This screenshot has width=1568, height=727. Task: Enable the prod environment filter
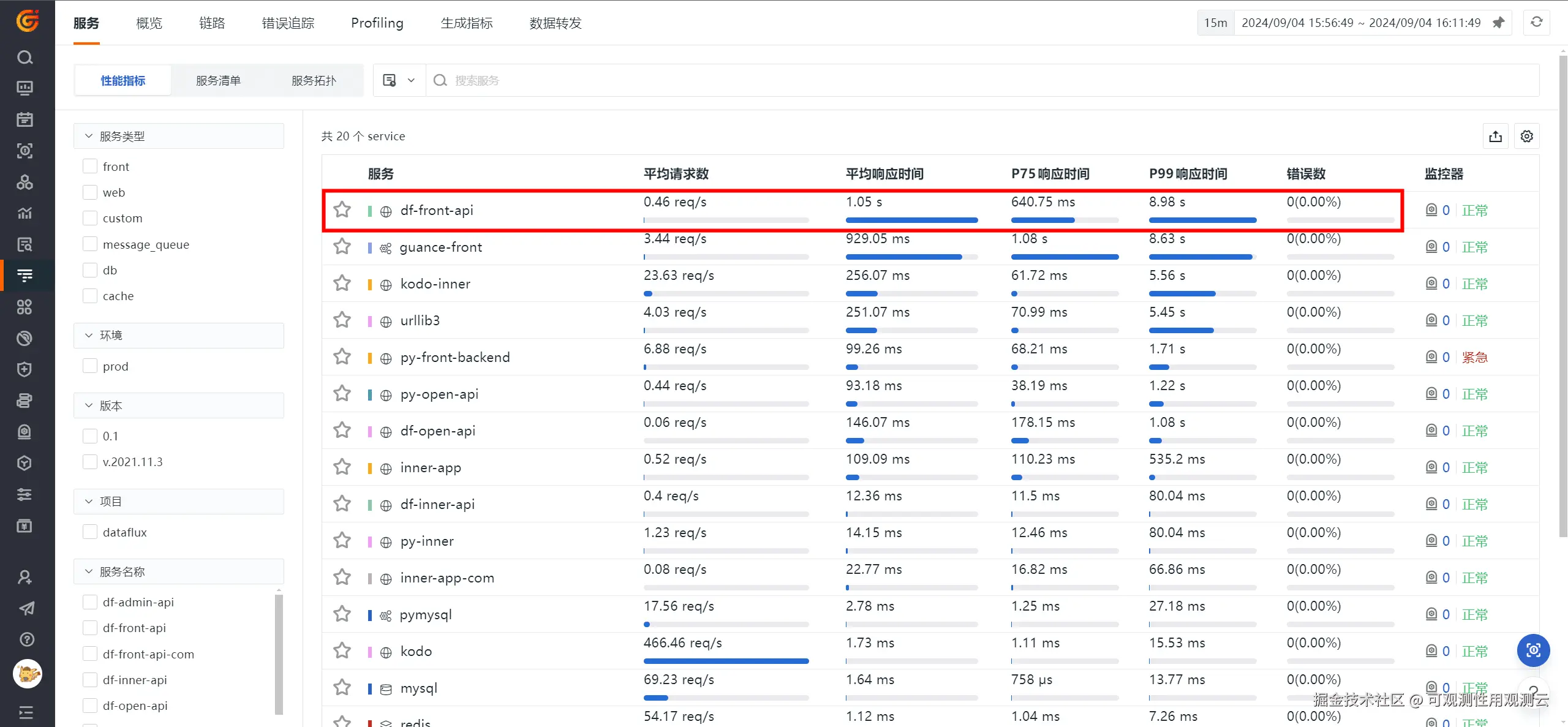90,366
